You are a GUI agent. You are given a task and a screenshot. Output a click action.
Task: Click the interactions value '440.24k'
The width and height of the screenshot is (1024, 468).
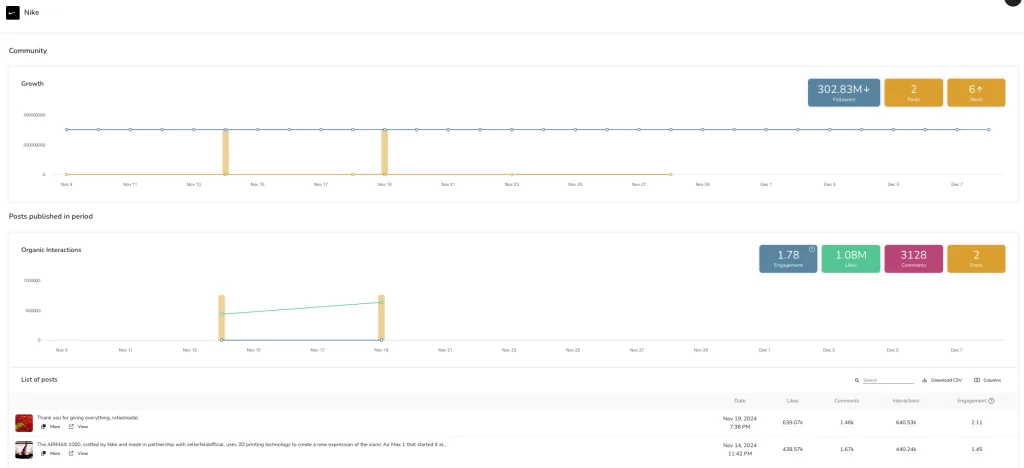click(906, 449)
